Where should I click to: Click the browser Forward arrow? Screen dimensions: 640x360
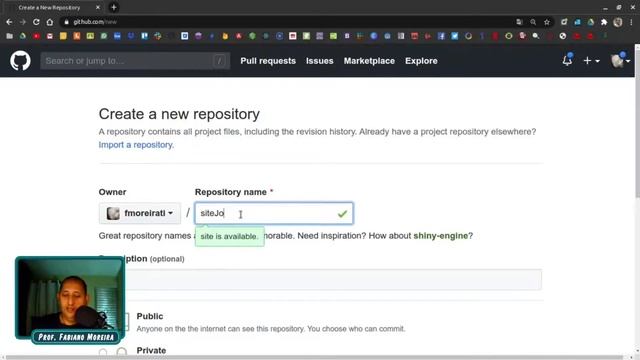[x=22, y=22]
